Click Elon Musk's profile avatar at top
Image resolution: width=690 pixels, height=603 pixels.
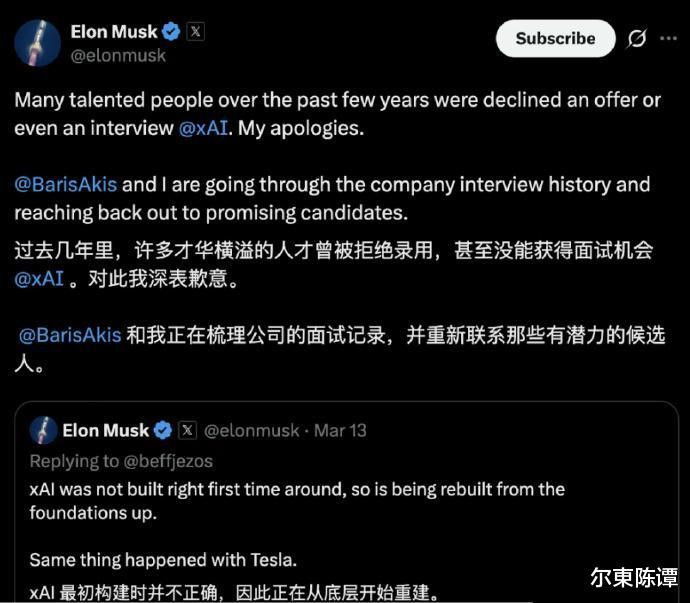[x=36, y=40]
